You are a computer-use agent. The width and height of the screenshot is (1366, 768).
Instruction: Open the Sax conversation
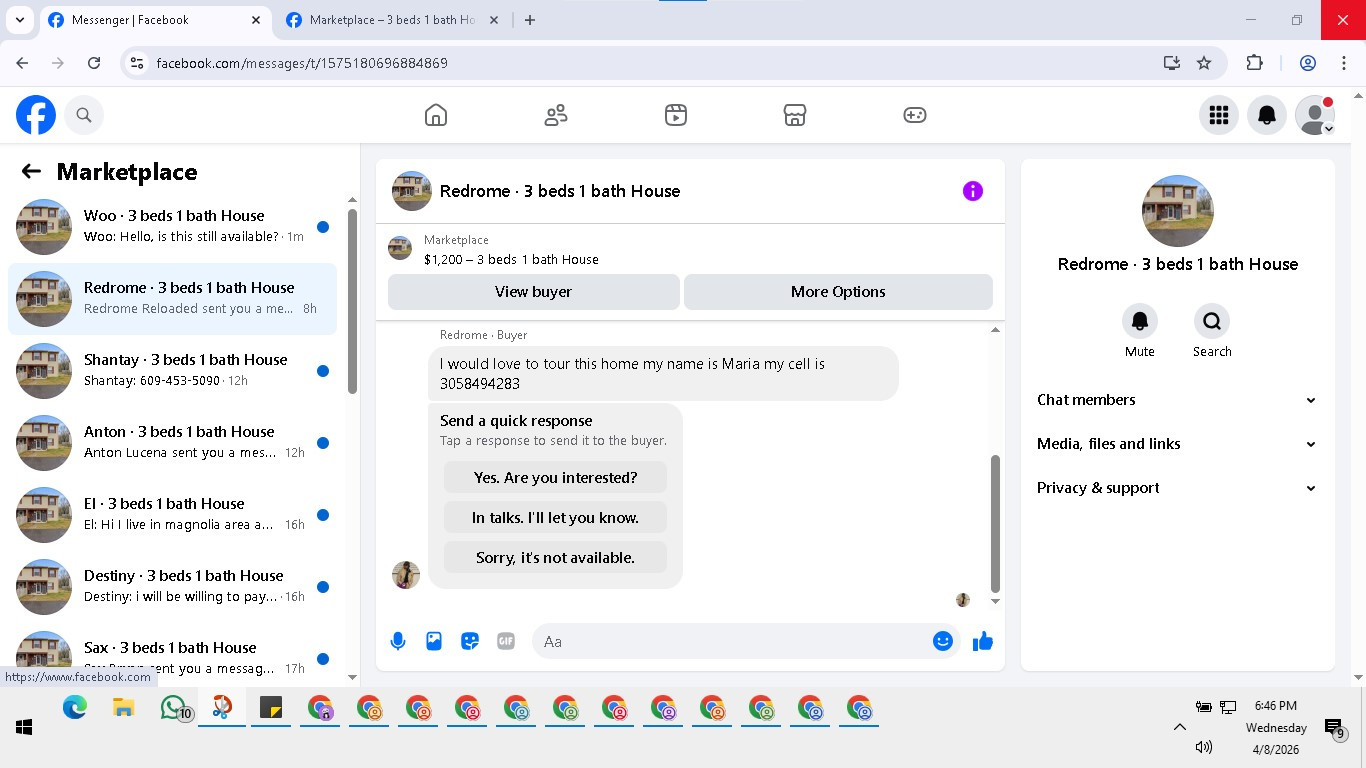point(172,657)
